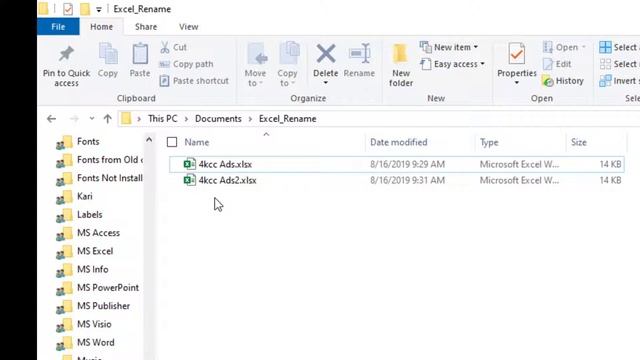Navigate to This PC breadcrumb
Screen dimensions: 640x360
coord(162,119)
